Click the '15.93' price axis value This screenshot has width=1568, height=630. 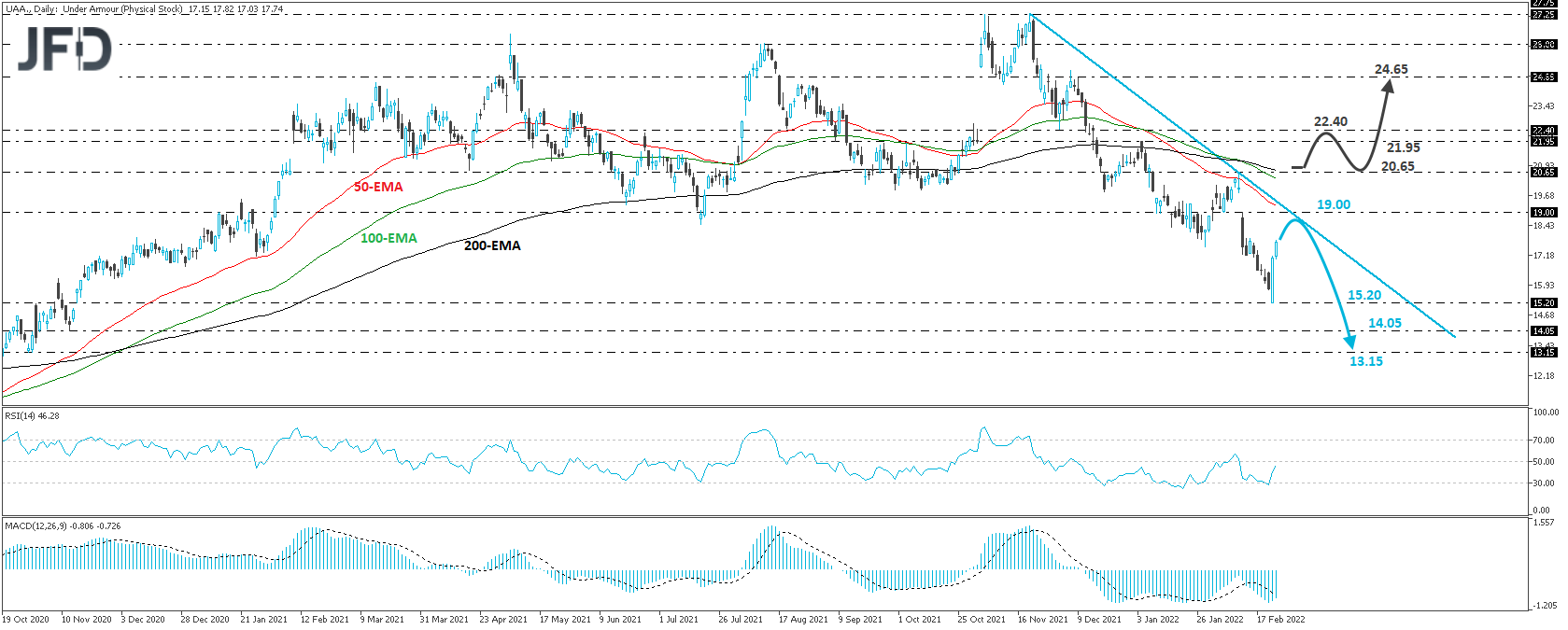[x=1544, y=286]
